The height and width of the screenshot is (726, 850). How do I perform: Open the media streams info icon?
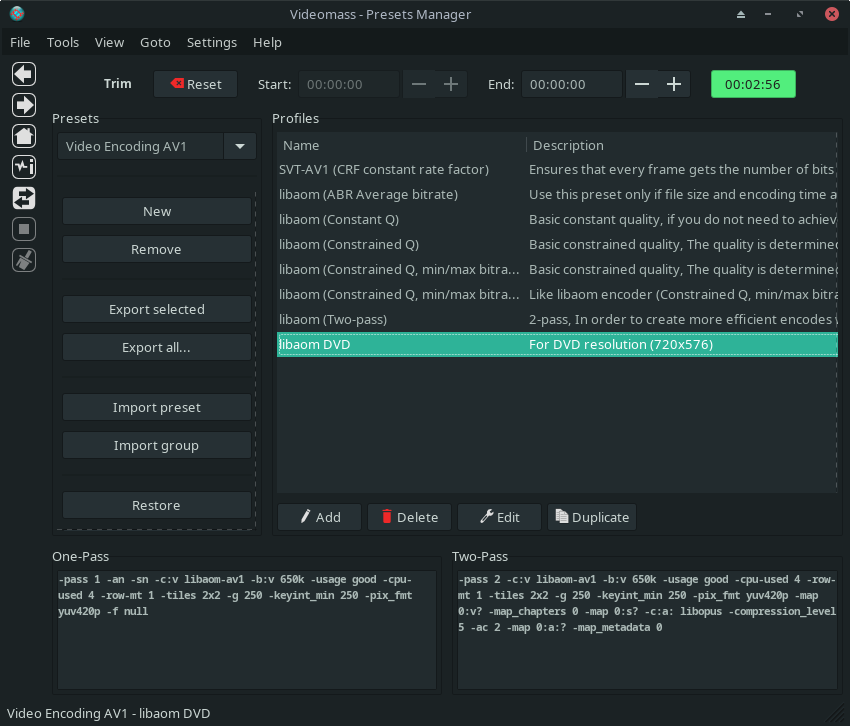[24, 167]
